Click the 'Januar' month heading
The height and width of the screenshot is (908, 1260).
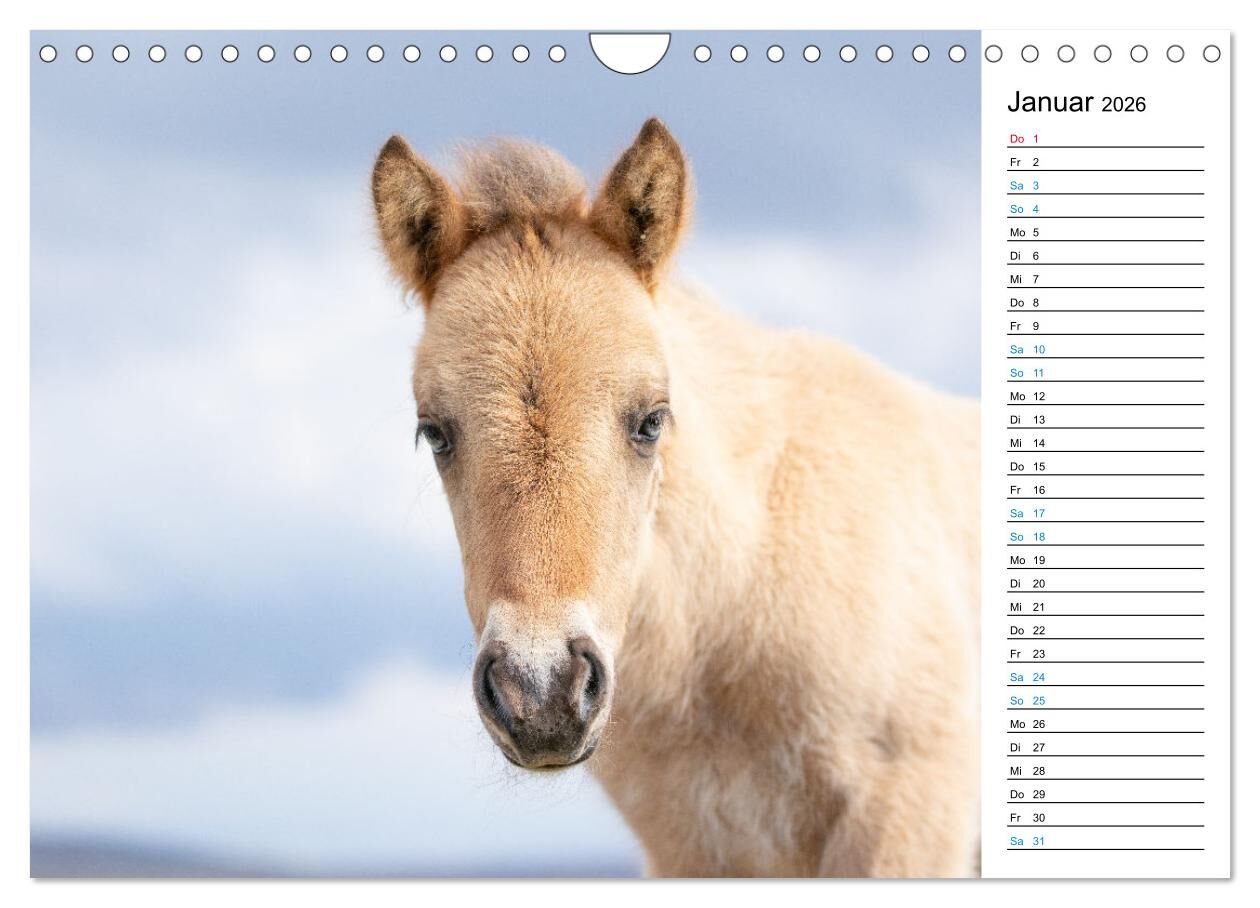[x=1050, y=102]
